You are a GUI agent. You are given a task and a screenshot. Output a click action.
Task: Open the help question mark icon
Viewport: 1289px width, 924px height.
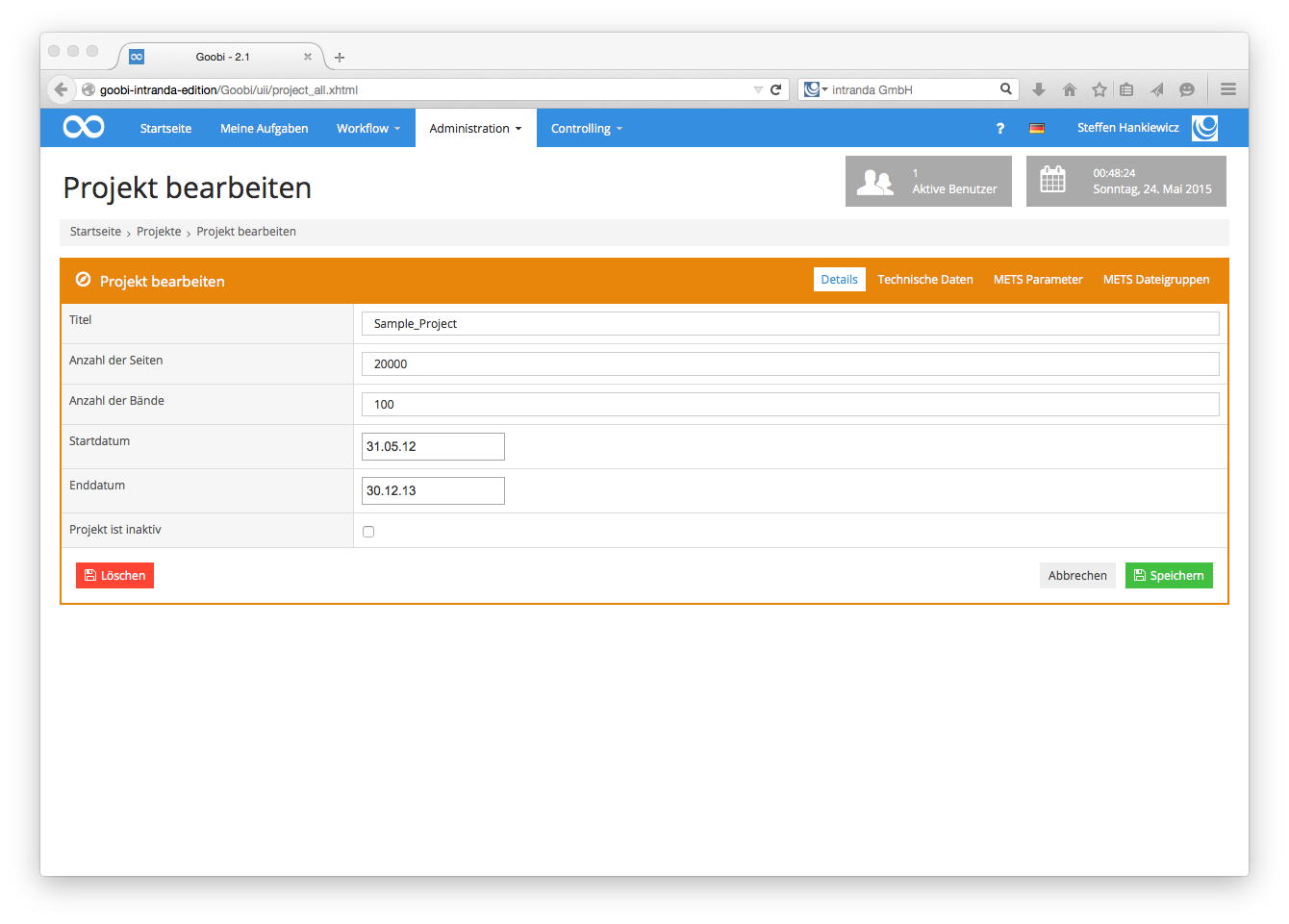1000,128
